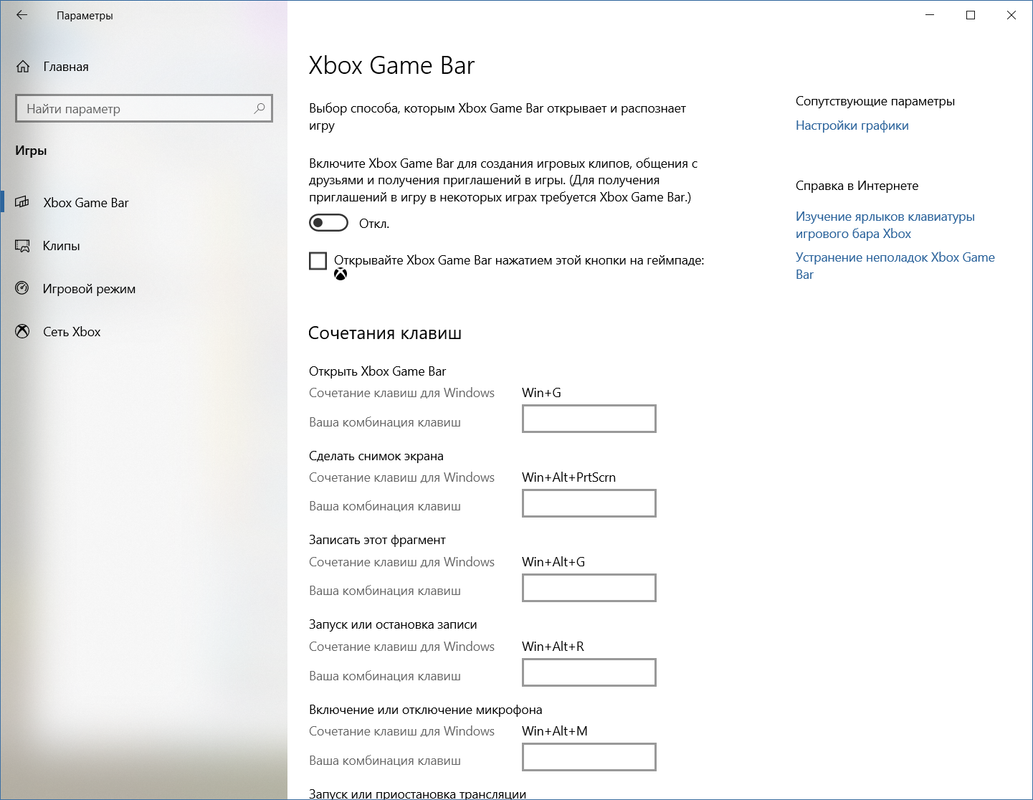Click the Win+G shortcut text
The height and width of the screenshot is (800, 1033).
tap(541, 393)
